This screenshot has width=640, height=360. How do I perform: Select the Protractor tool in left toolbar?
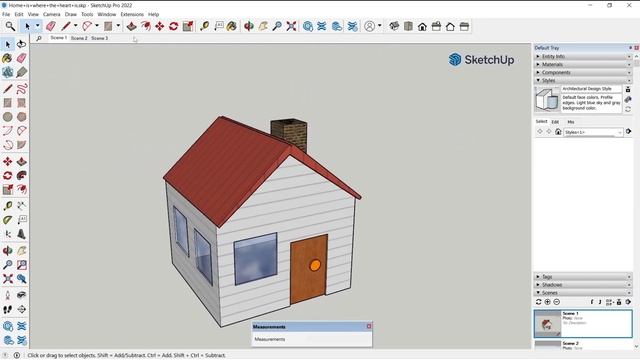pos(7,220)
